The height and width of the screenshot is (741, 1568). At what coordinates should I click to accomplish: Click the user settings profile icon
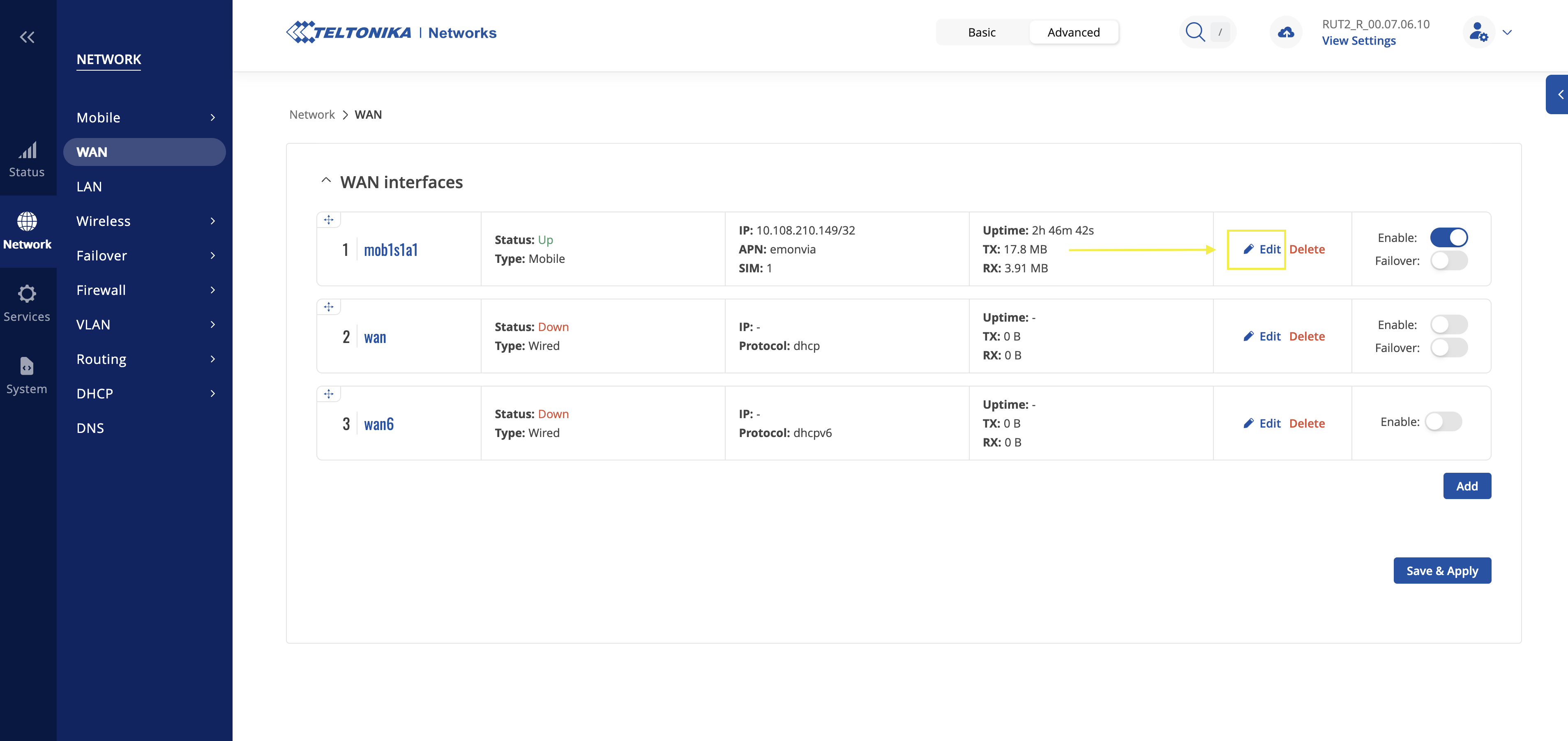tap(1478, 32)
